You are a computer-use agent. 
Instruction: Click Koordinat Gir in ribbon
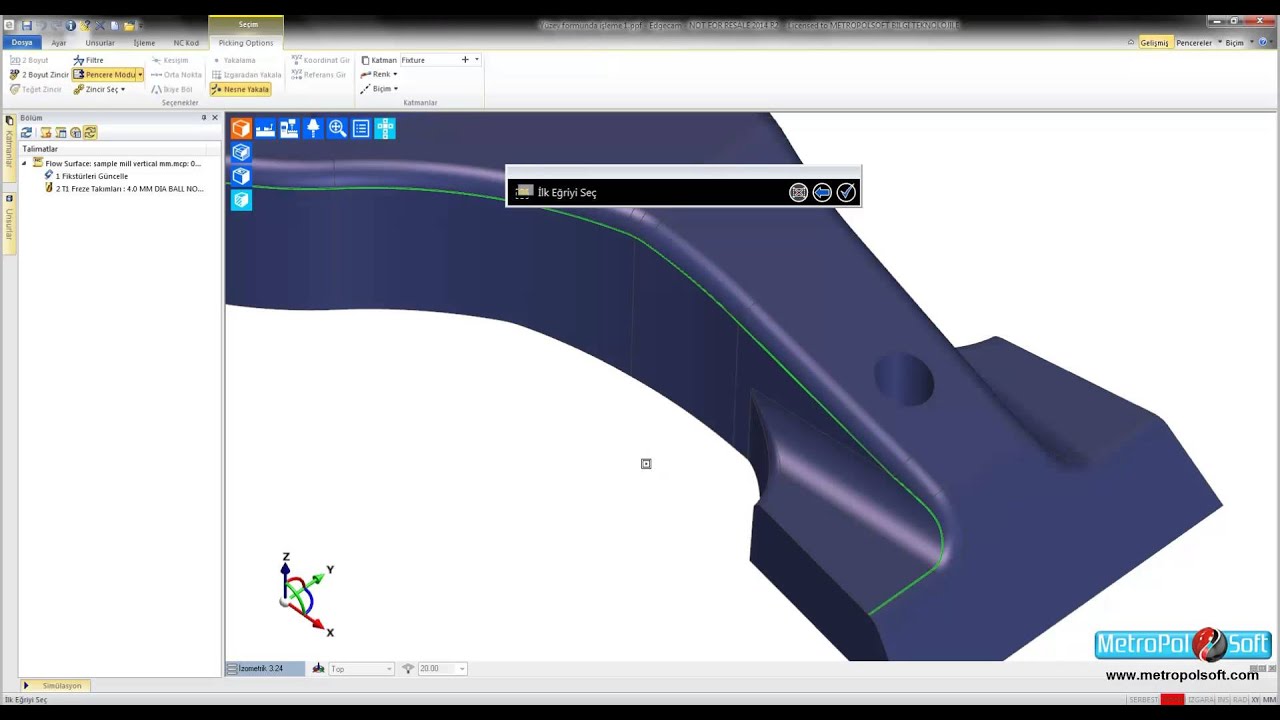[x=320, y=60]
